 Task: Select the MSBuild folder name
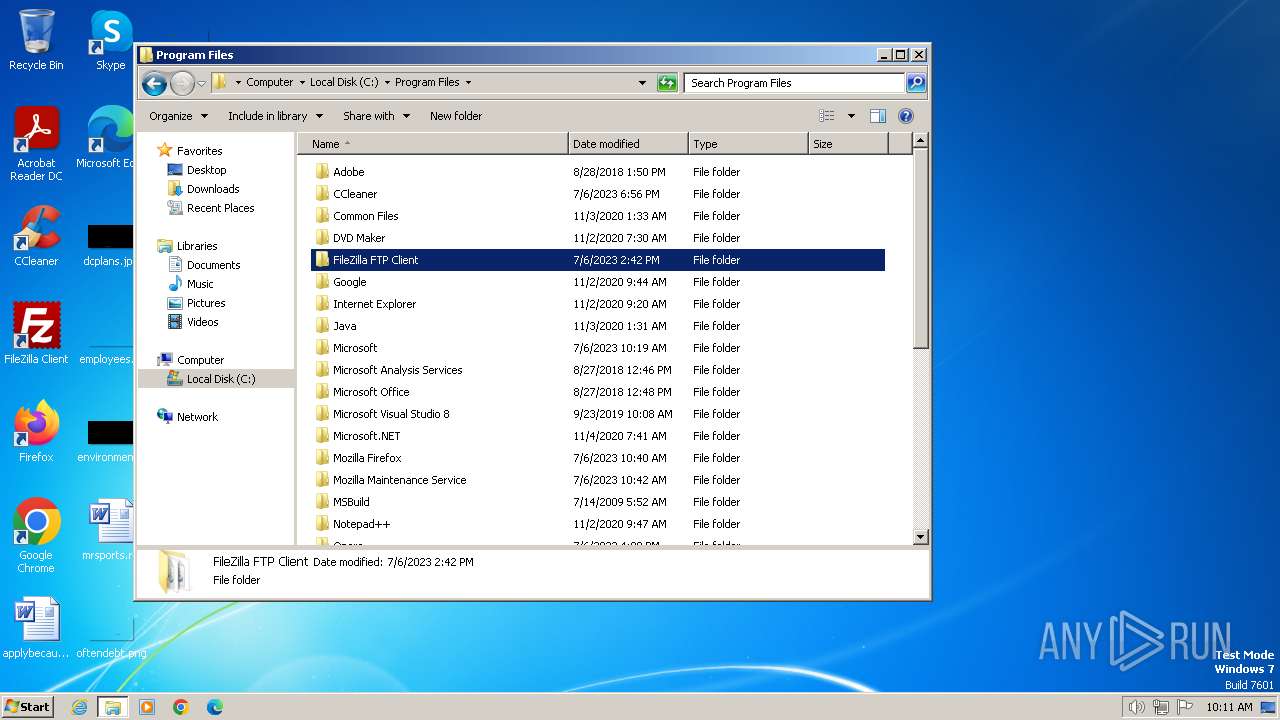pyautogui.click(x=351, y=502)
